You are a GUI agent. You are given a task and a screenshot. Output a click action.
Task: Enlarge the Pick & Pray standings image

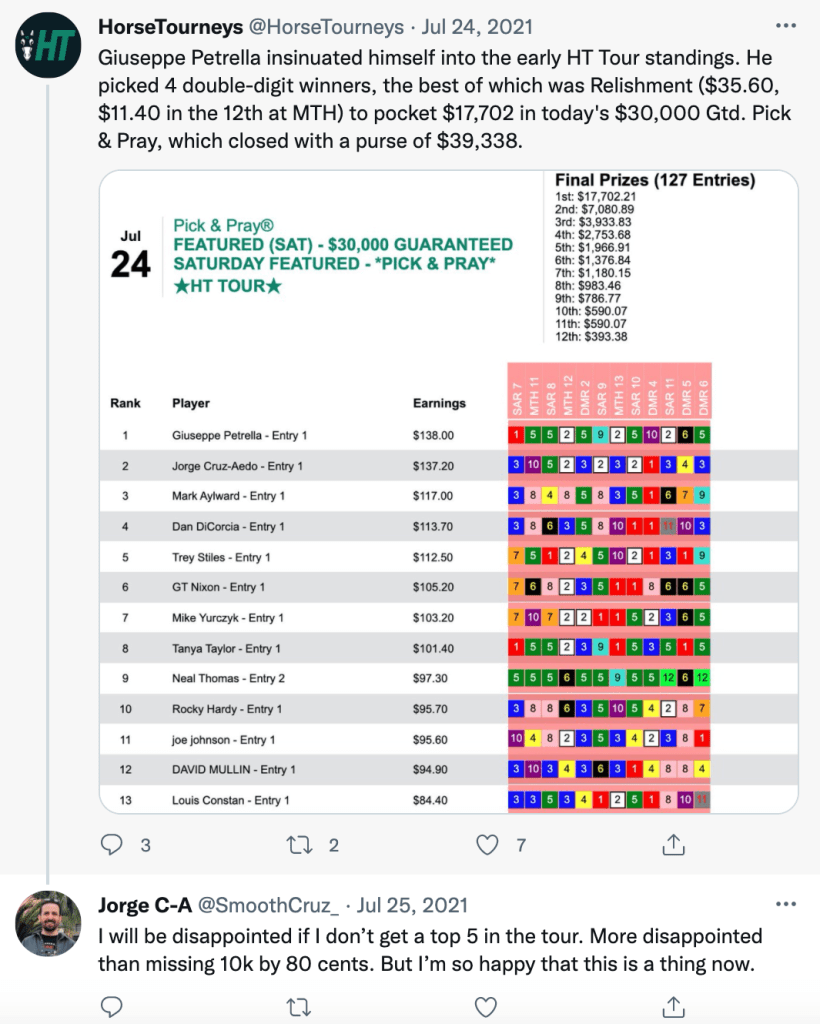tap(448, 492)
